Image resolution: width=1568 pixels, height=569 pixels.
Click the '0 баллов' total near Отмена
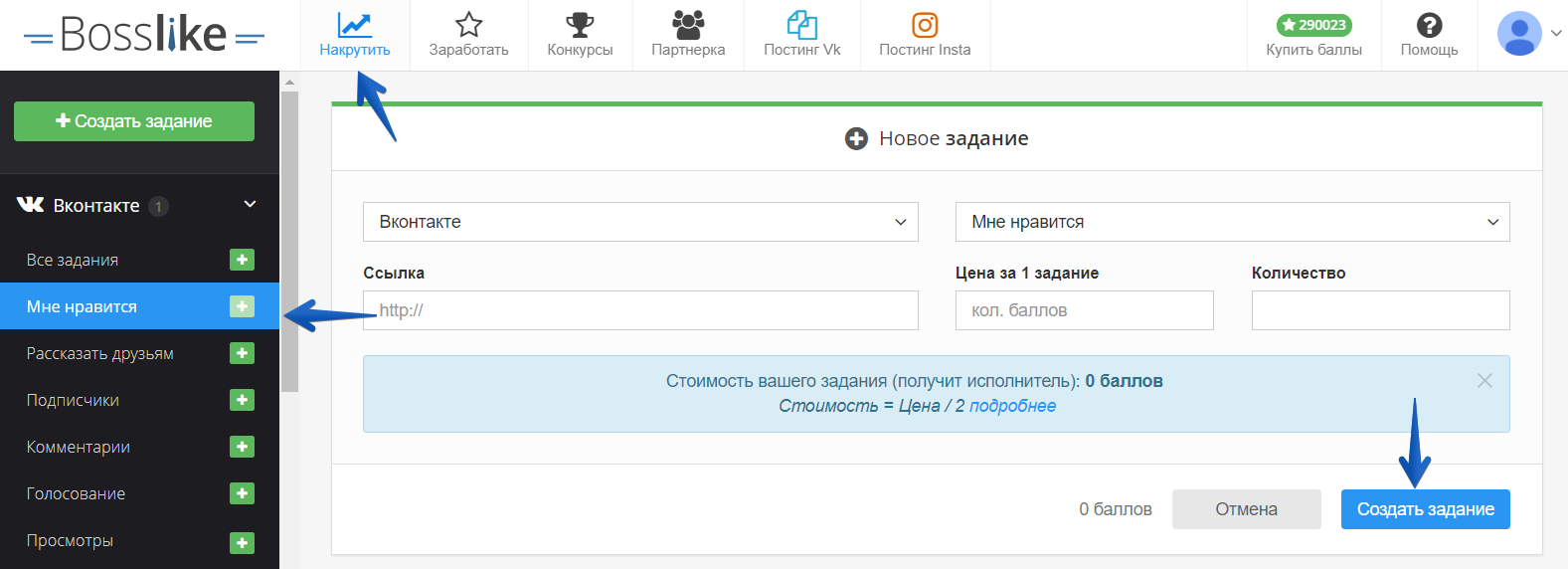[x=1116, y=509]
